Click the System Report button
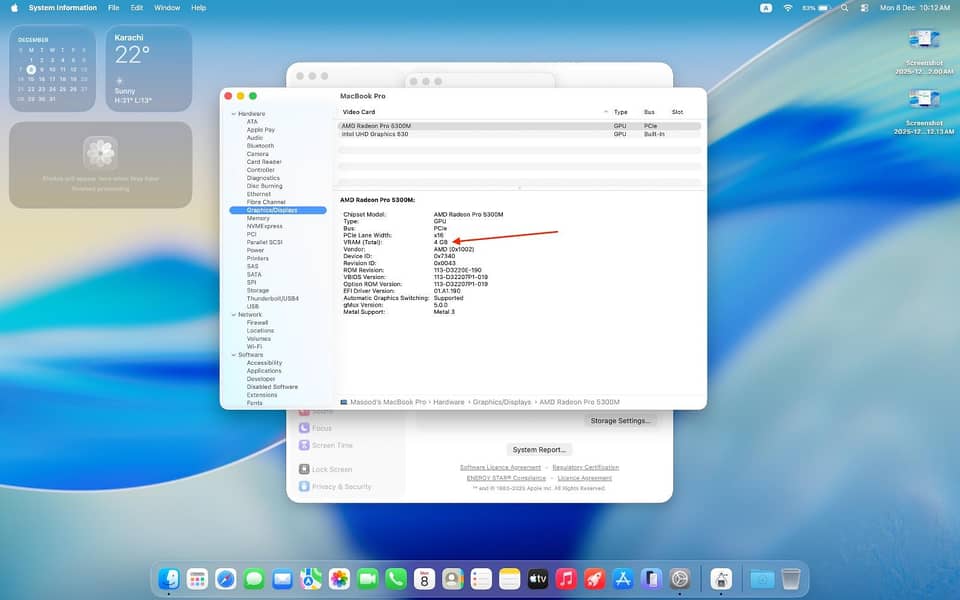The width and height of the screenshot is (960, 600). click(x=539, y=450)
